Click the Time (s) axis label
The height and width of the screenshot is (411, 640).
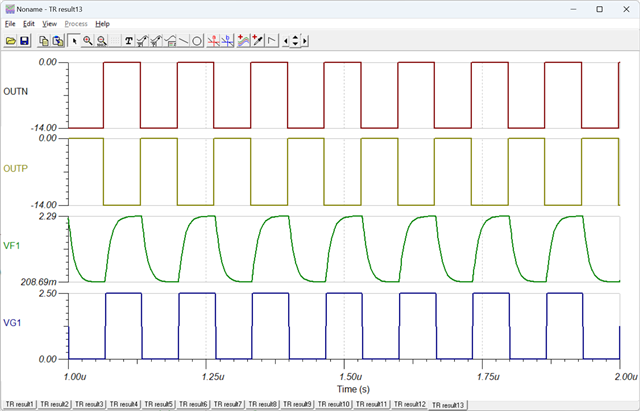tap(353, 389)
